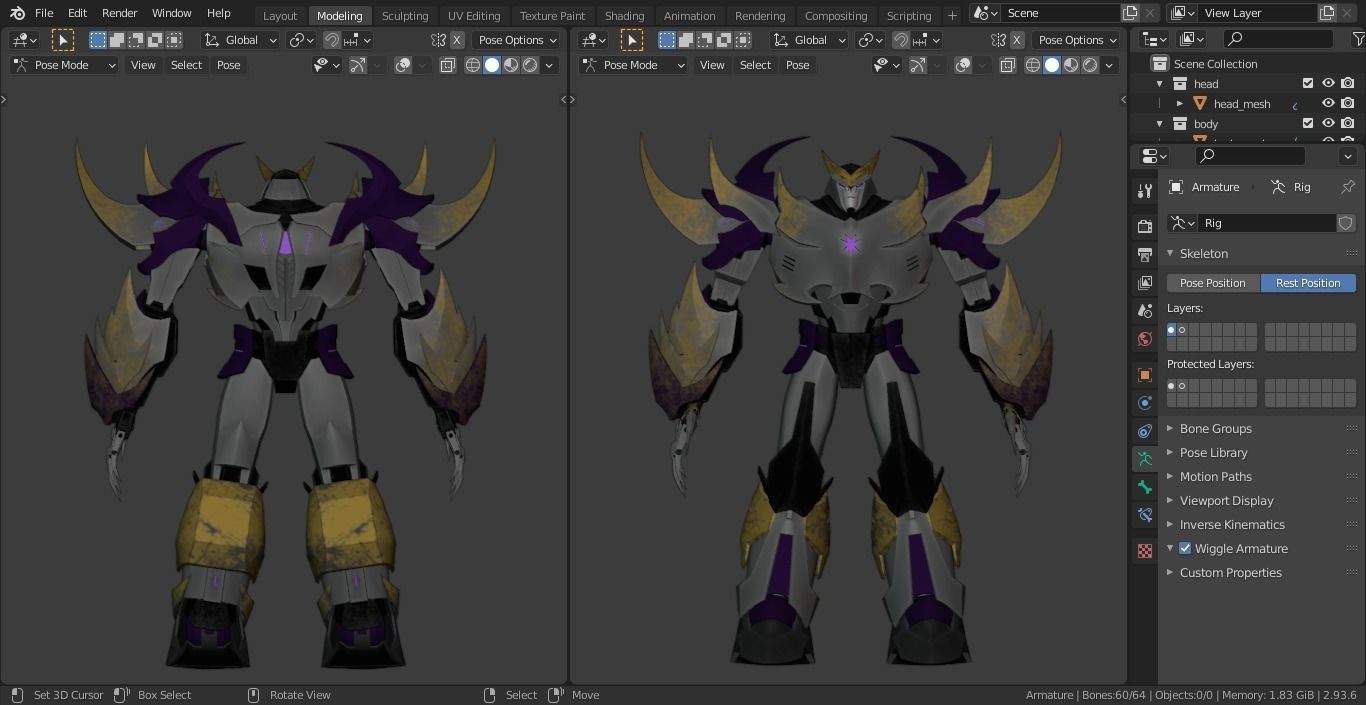Viewport: 1366px width, 705px height.
Task: Hide the head collection in viewport
Action: [x=1328, y=84]
